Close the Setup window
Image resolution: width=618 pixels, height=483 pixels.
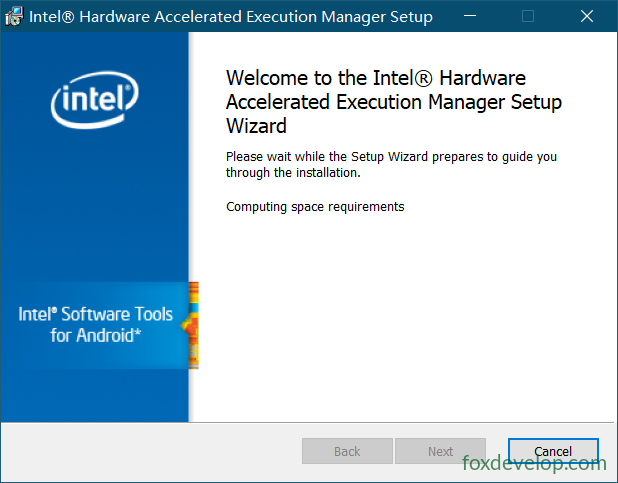click(x=587, y=16)
